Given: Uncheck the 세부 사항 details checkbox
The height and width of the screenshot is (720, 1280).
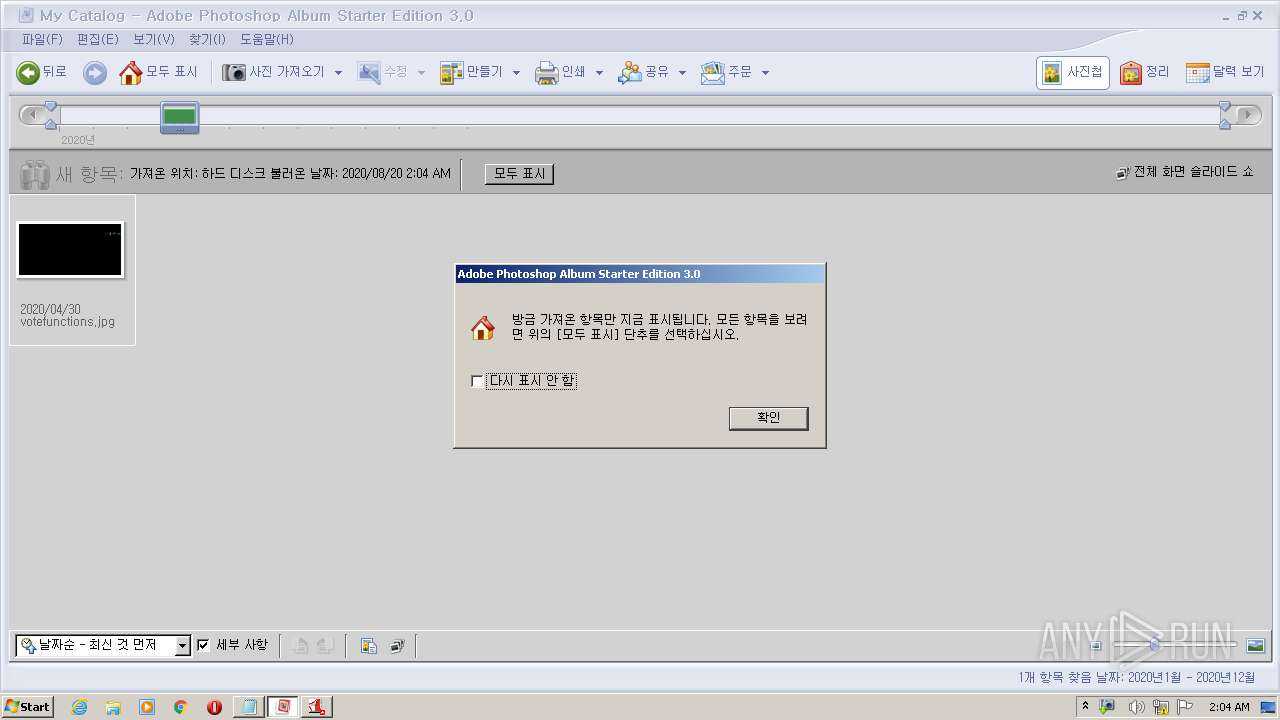Looking at the screenshot, I should coord(203,645).
